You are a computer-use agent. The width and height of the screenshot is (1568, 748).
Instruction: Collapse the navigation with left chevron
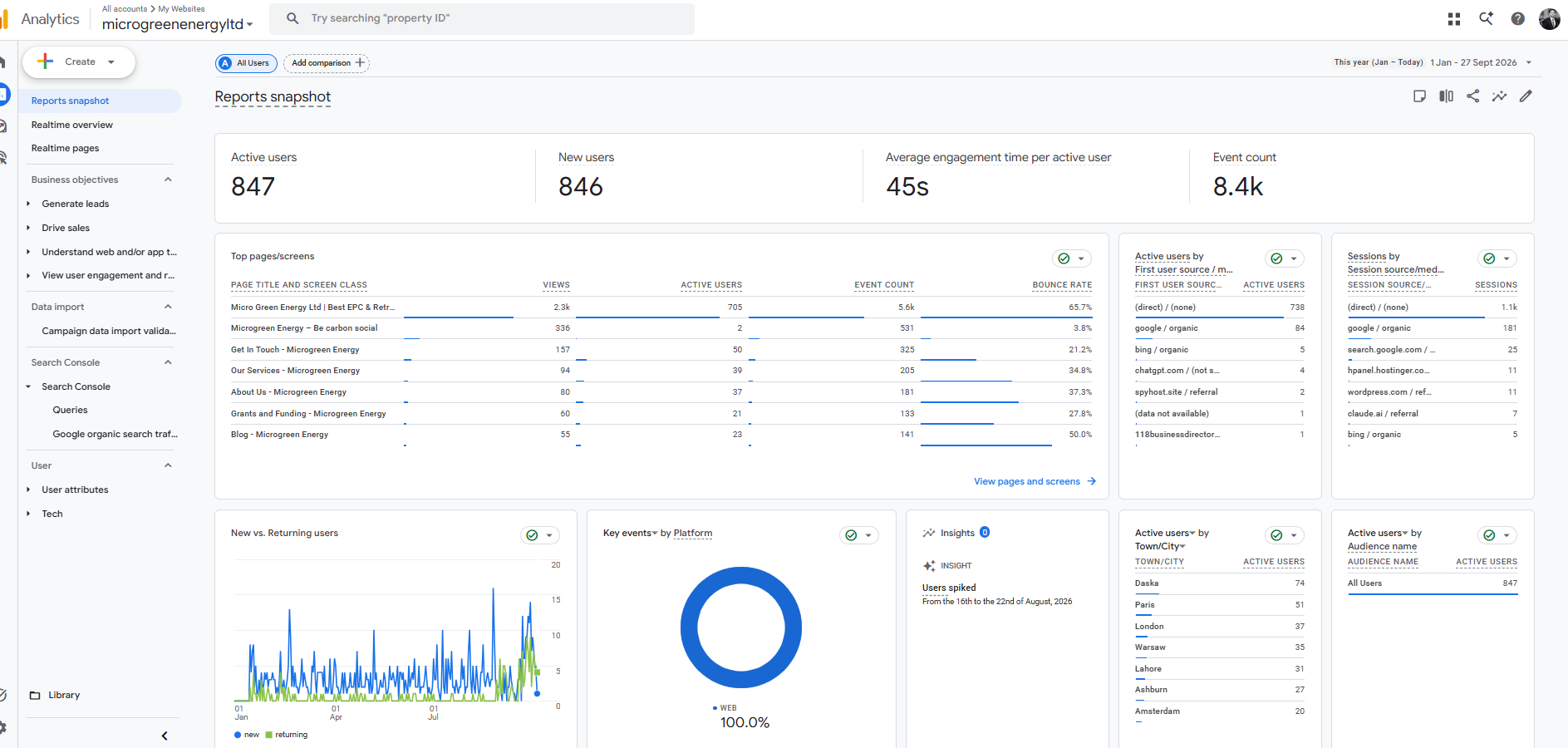point(165,736)
